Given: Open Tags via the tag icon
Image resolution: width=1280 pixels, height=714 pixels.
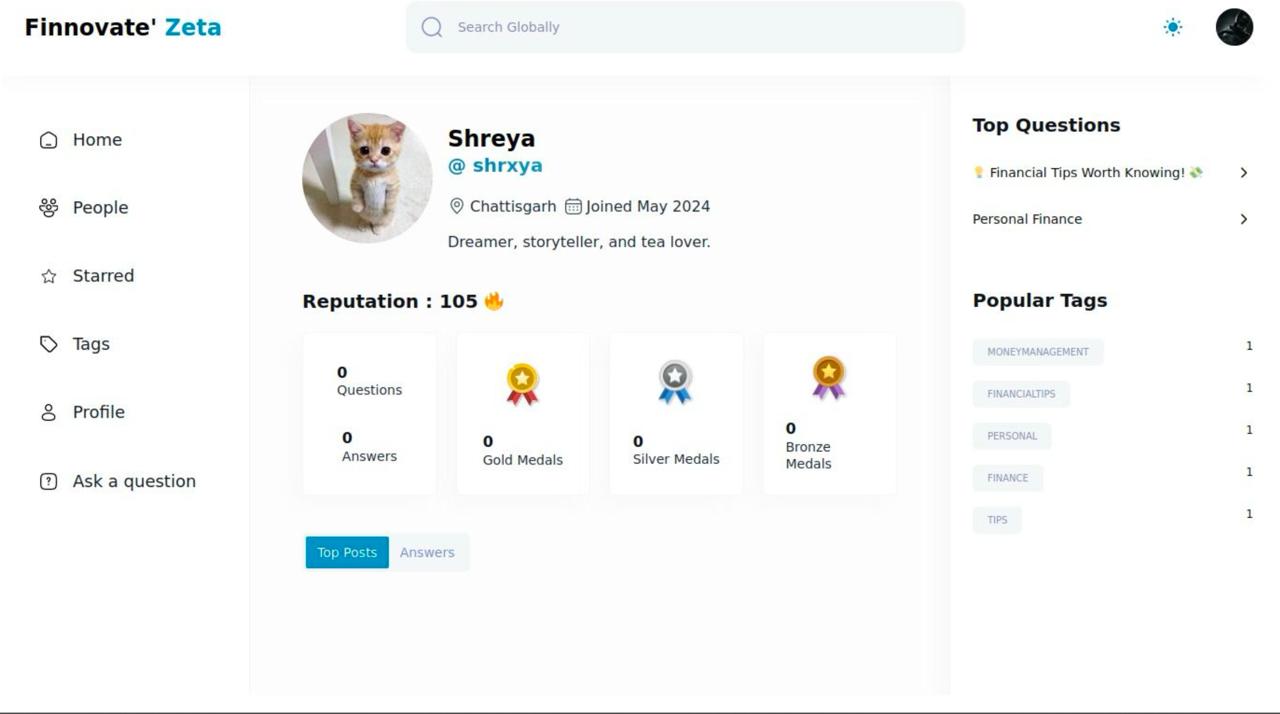Looking at the screenshot, I should (x=48, y=344).
